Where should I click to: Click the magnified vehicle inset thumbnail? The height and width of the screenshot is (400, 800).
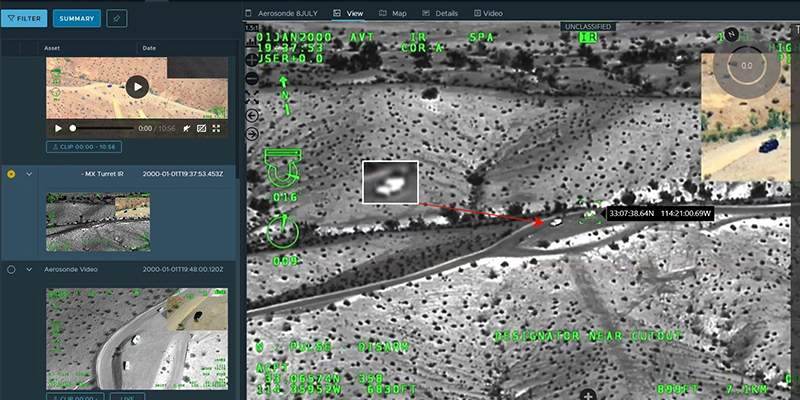(390, 182)
